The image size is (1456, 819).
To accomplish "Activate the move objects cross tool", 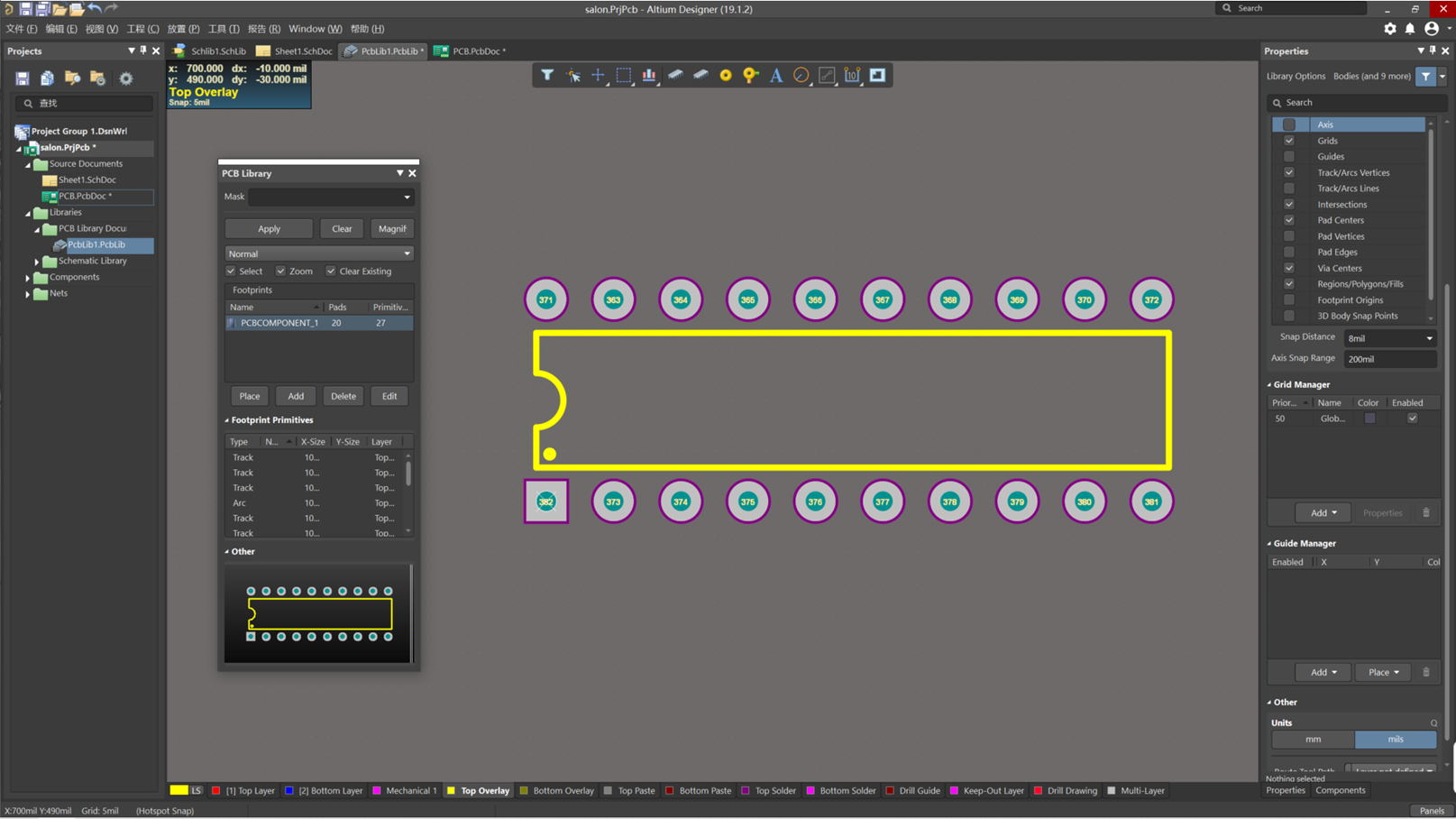I will [598, 75].
